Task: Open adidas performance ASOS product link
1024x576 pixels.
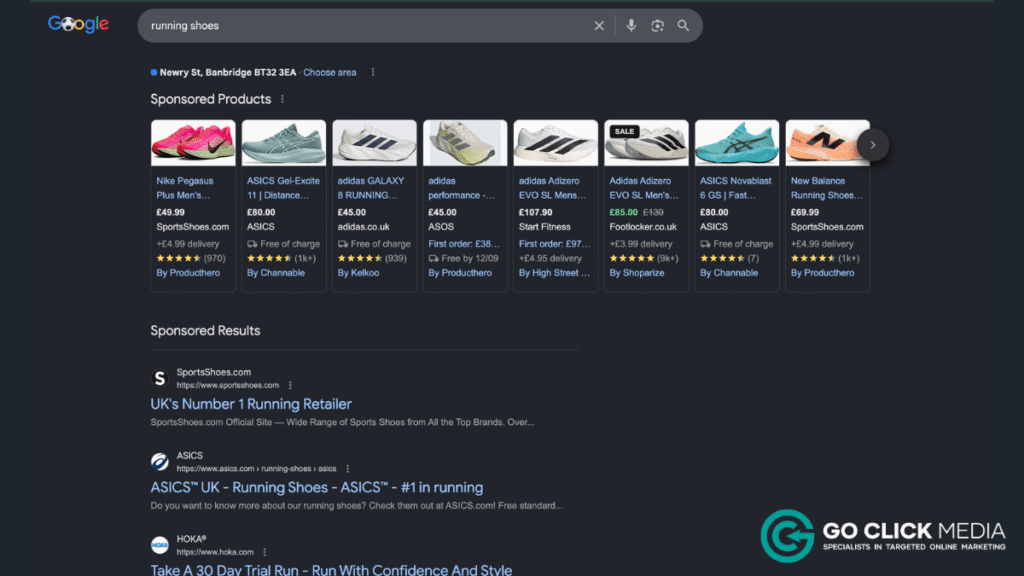Action: coord(461,188)
